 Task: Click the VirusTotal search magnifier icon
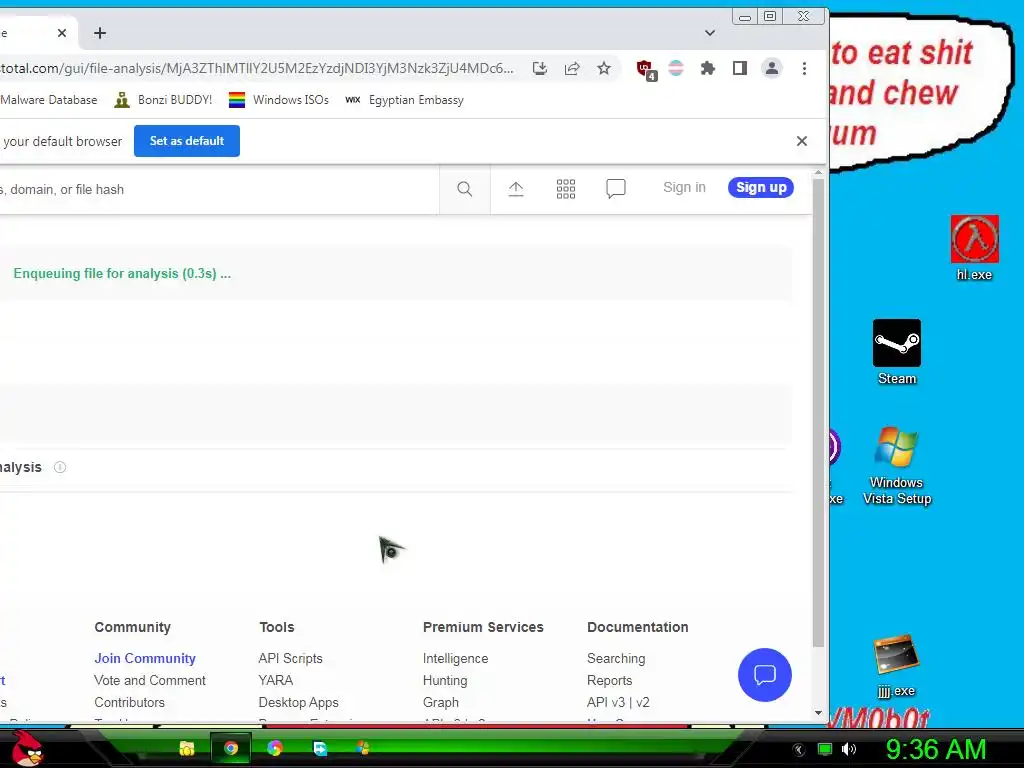point(464,189)
